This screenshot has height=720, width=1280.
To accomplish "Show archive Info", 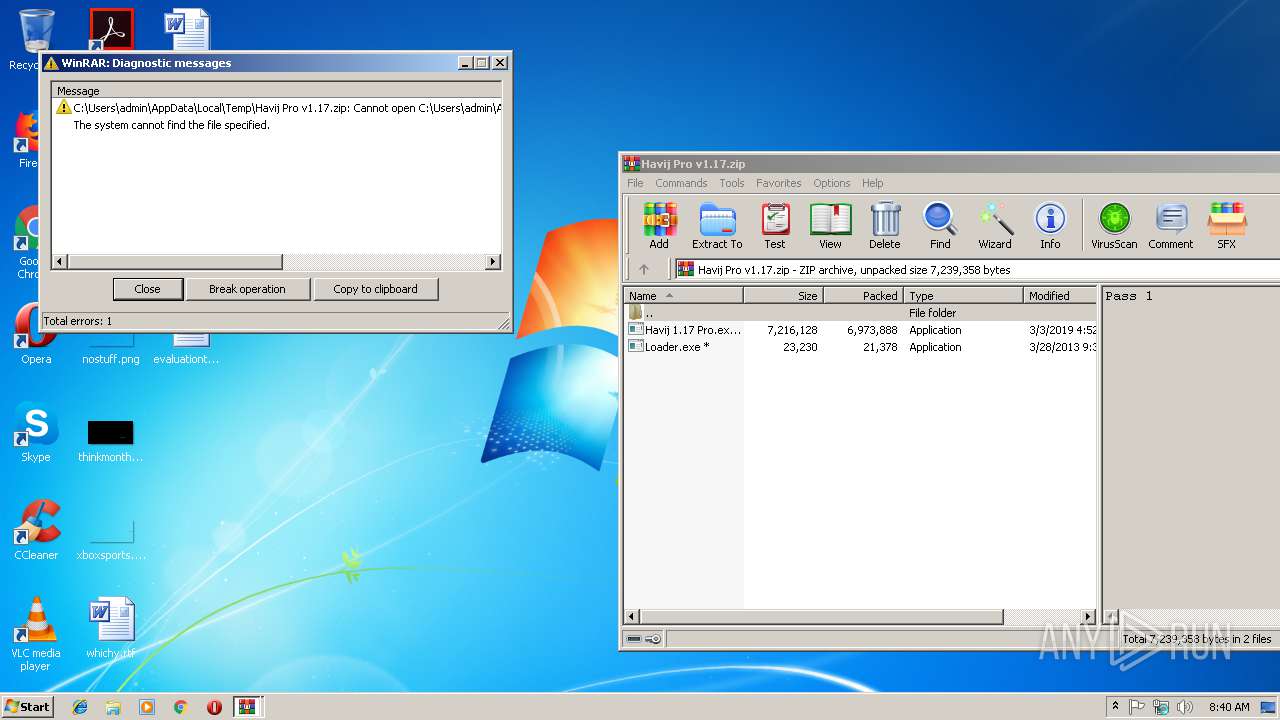I will pos(1050,225).
